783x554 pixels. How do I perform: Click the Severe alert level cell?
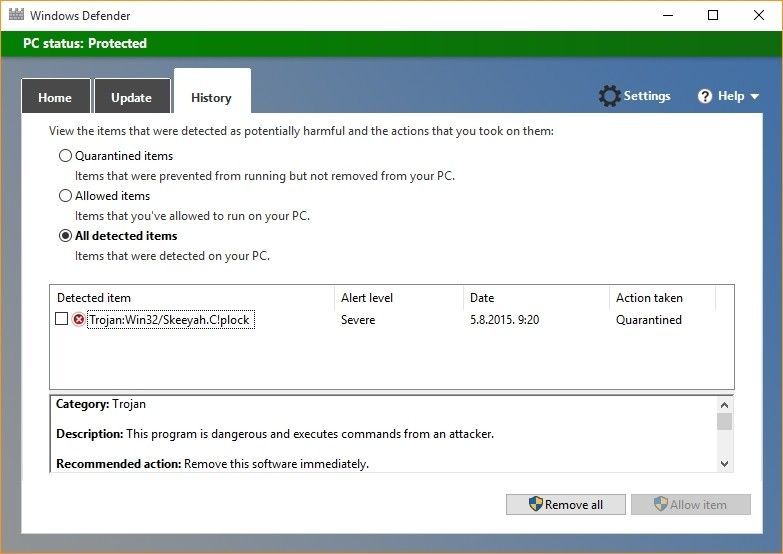pos(358,320)
